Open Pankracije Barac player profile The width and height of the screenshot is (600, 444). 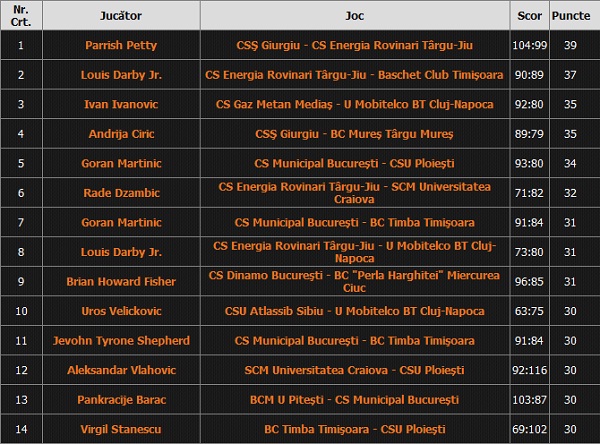click(x=121, y=400)
